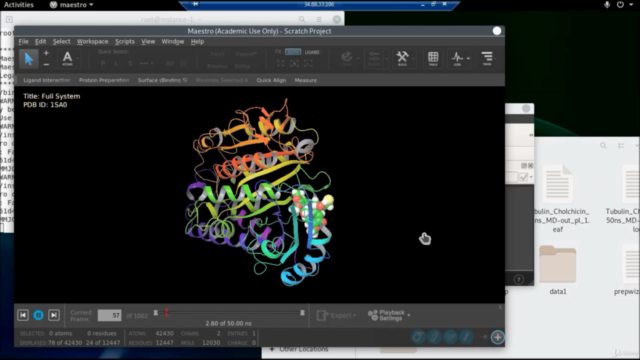Click the start marker of trajectory slider

tap(156, 313)
